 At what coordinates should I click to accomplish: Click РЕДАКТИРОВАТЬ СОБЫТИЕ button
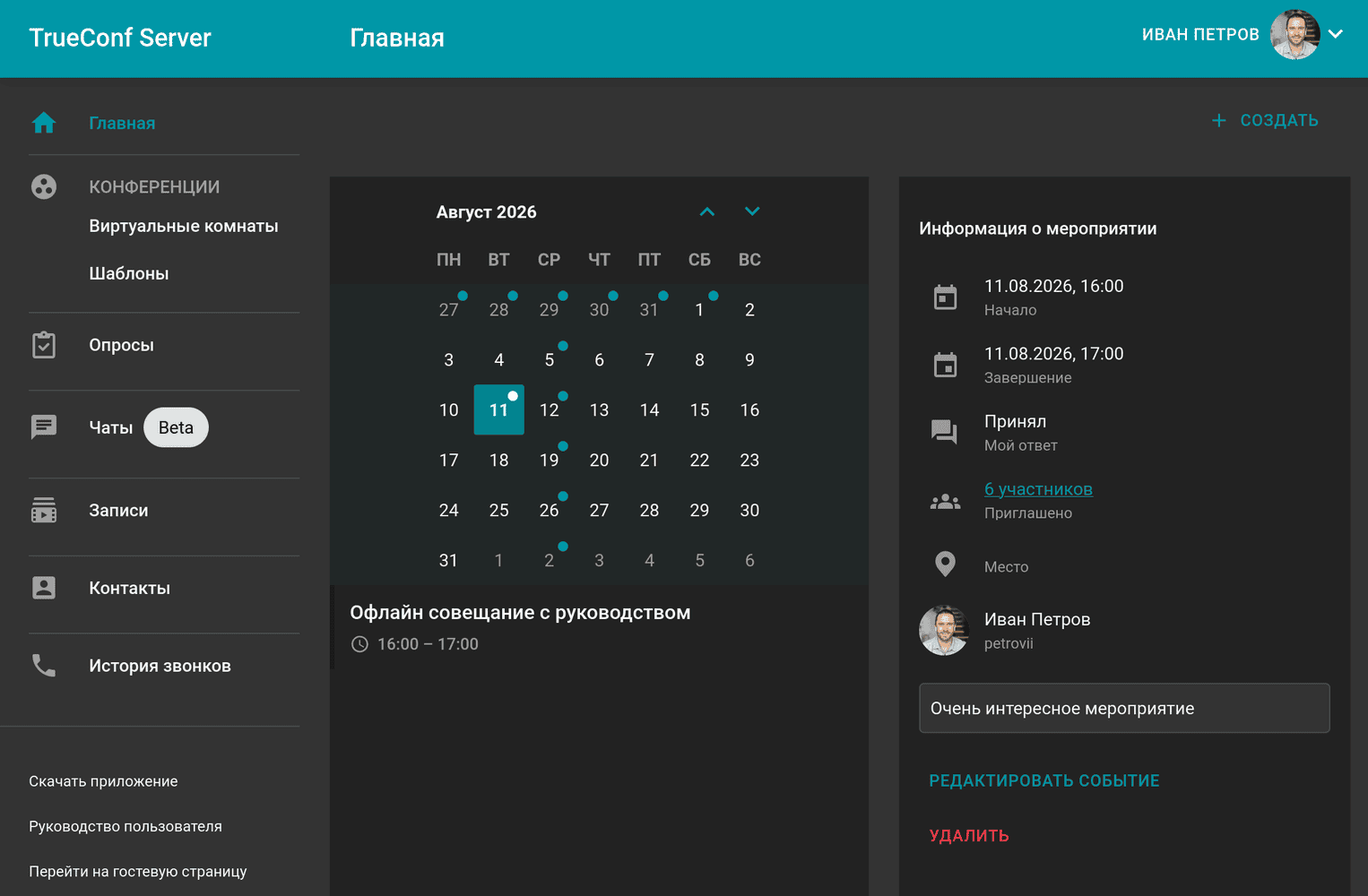[1044, 780]
